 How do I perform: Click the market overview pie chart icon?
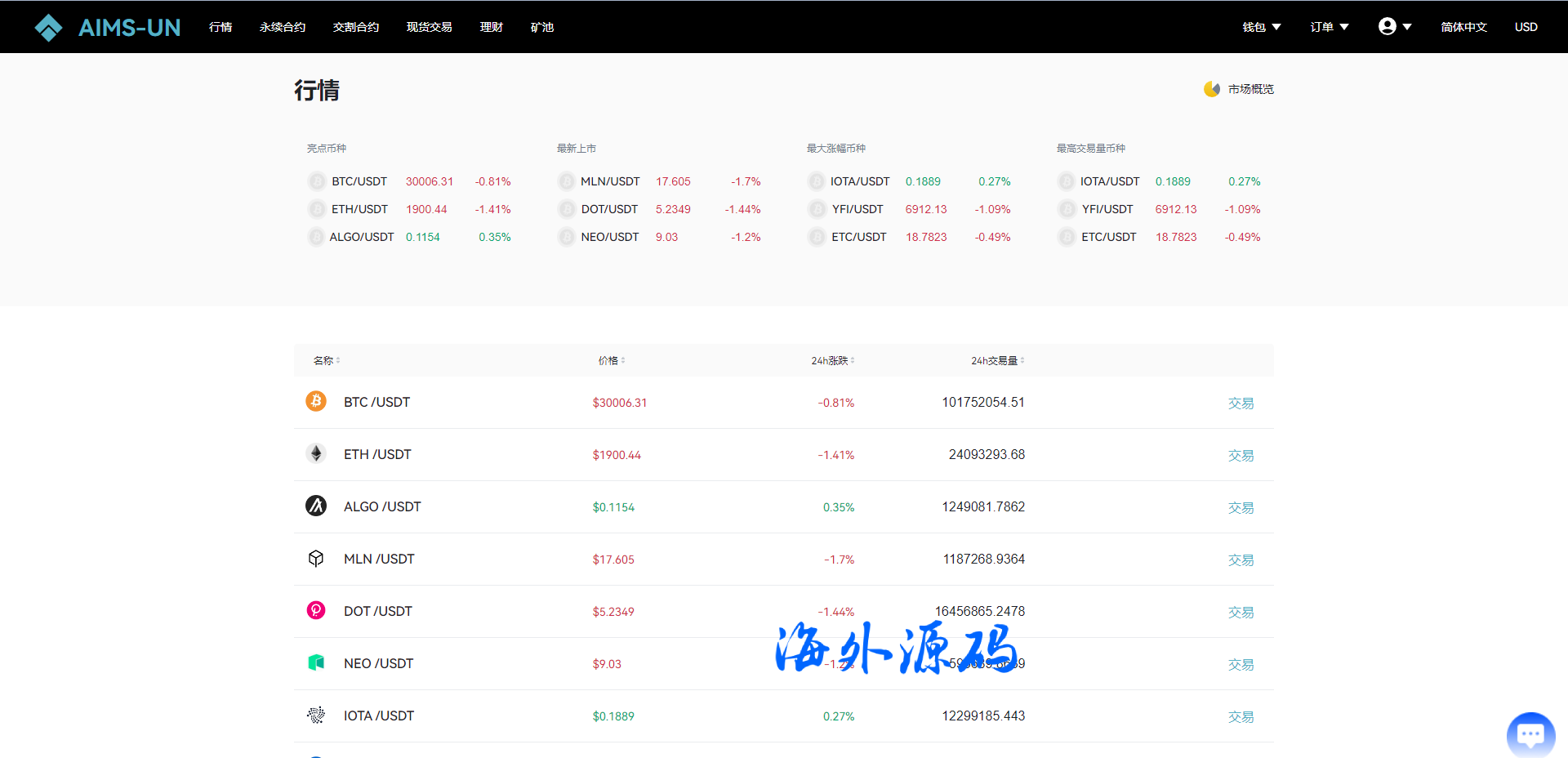coord(1211,89)
